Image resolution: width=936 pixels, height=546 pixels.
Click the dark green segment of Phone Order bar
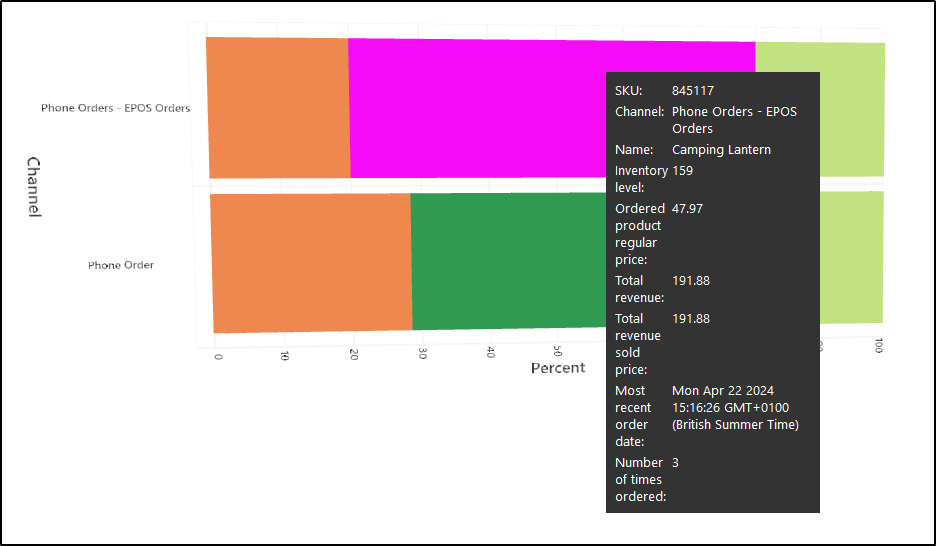click(509, 261)
